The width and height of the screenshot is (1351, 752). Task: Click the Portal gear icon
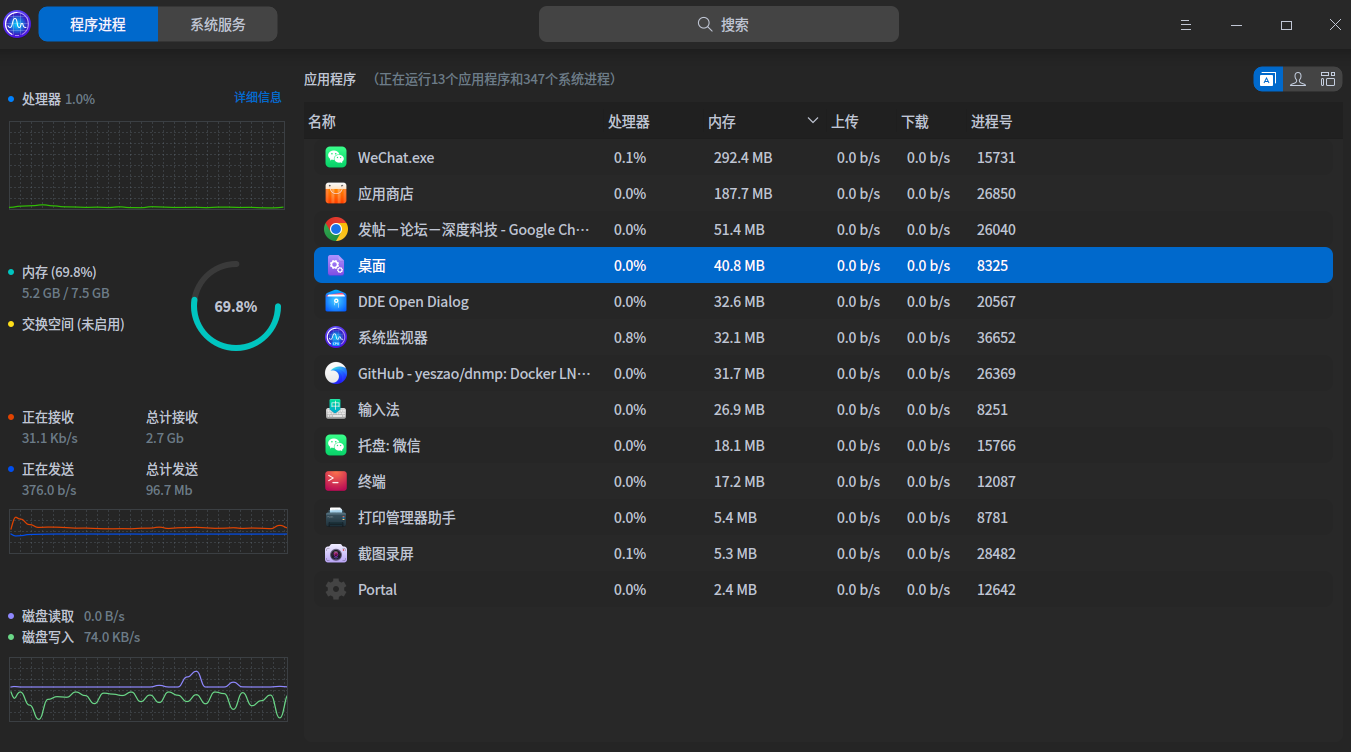(x=336, y=589)
